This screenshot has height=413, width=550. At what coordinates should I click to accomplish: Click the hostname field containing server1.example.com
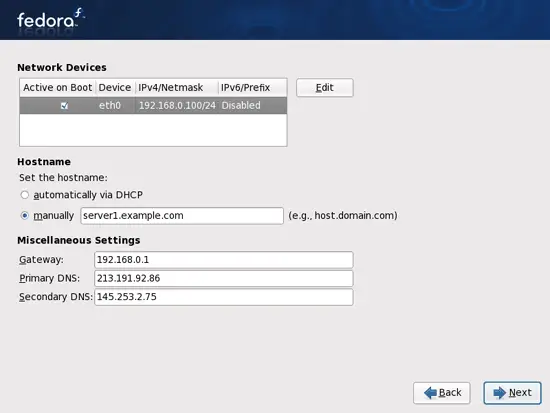point(182,215)
